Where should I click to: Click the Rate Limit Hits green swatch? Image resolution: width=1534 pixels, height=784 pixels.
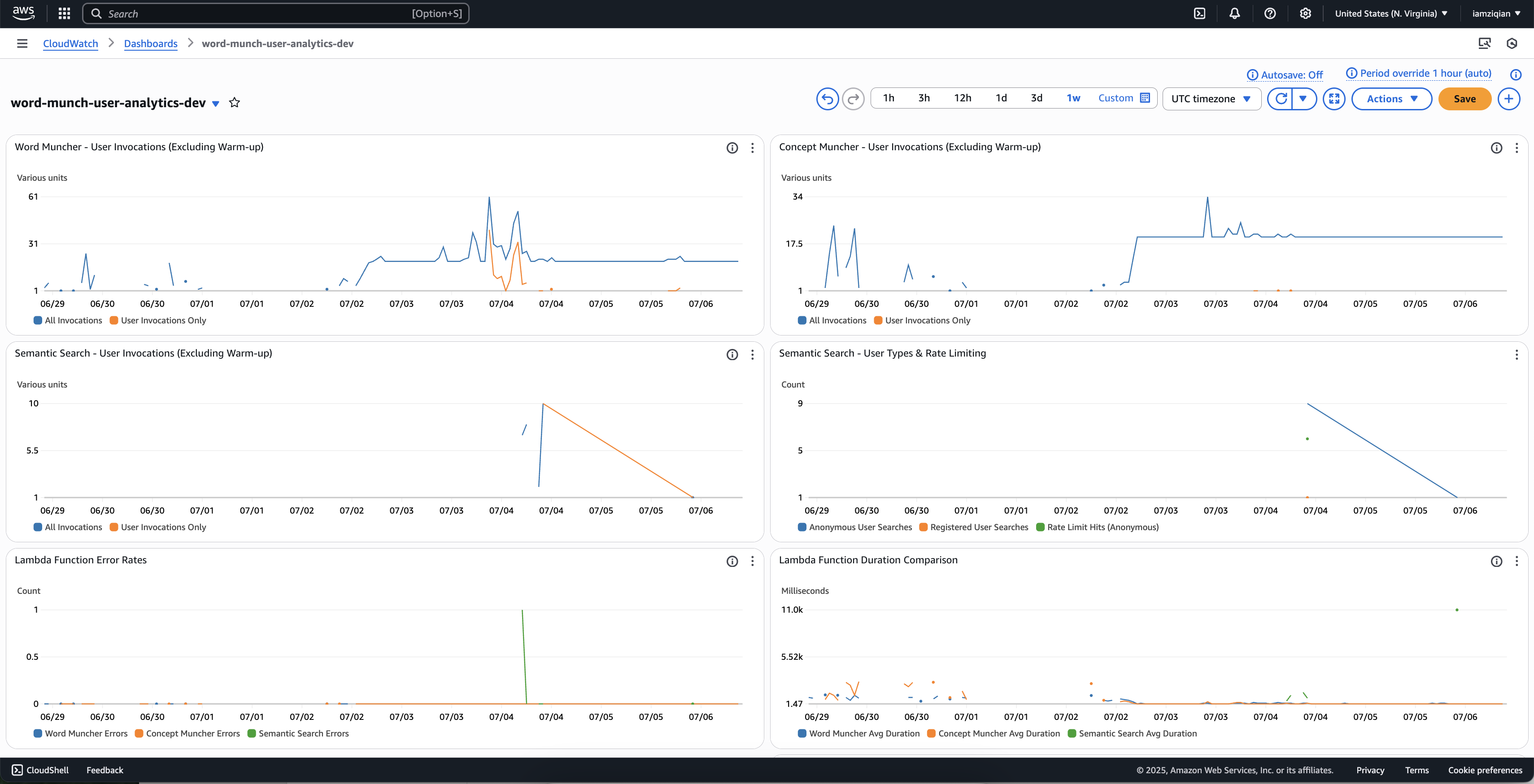click(1040, 527)
